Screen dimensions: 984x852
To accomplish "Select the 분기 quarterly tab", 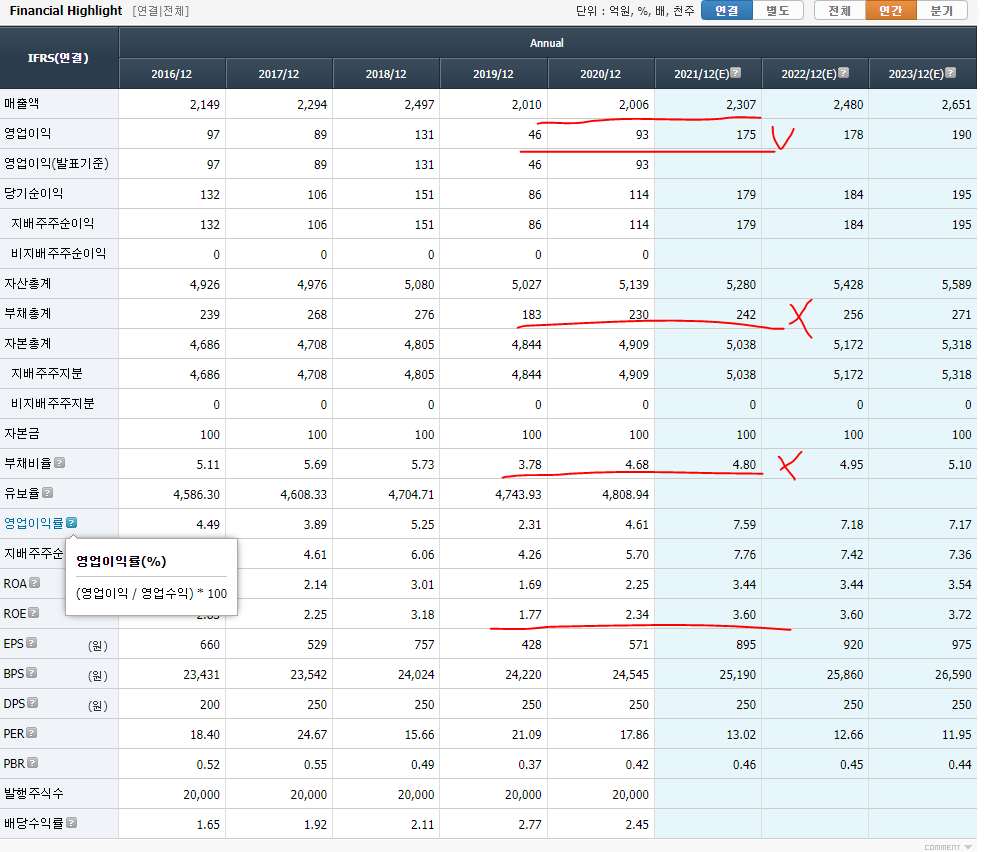I will click(941, 11).
